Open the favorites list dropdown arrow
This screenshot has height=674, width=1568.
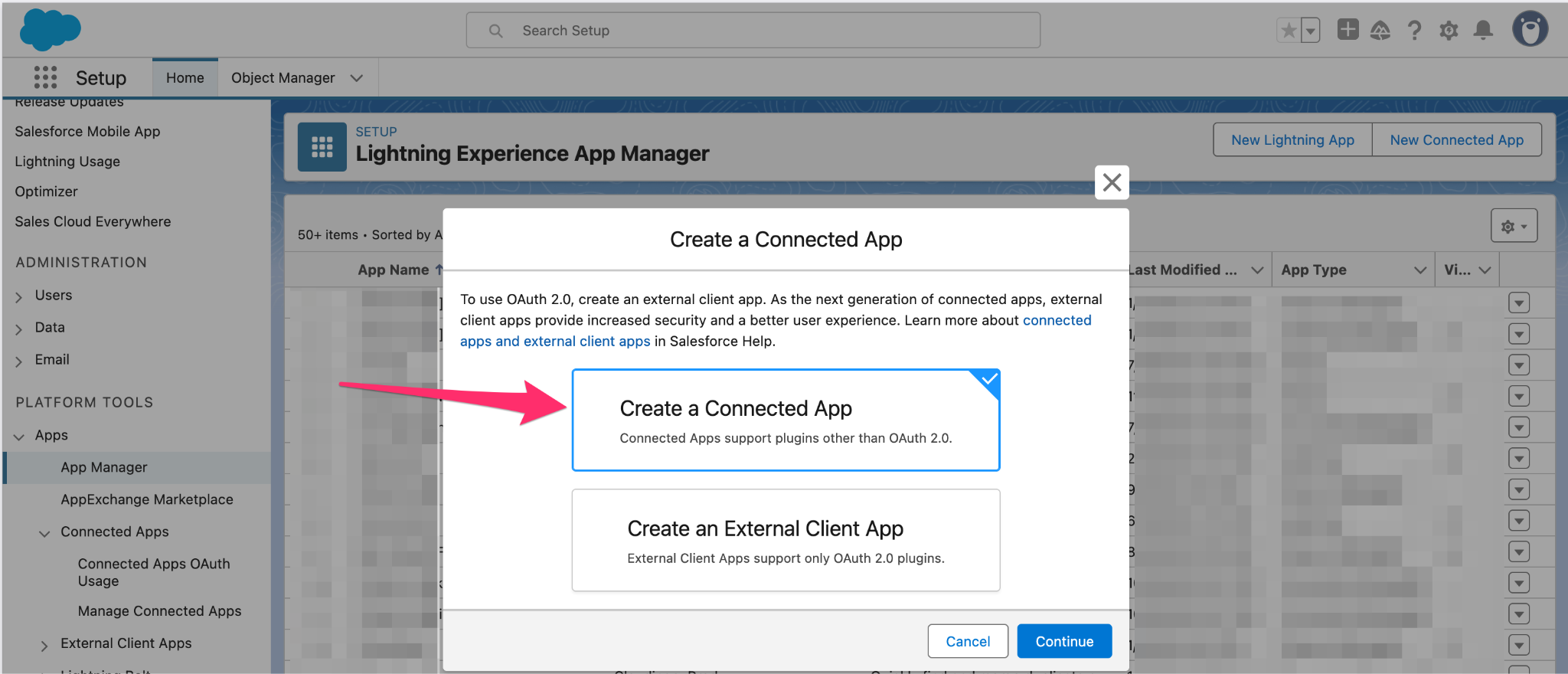[1311, 31]
